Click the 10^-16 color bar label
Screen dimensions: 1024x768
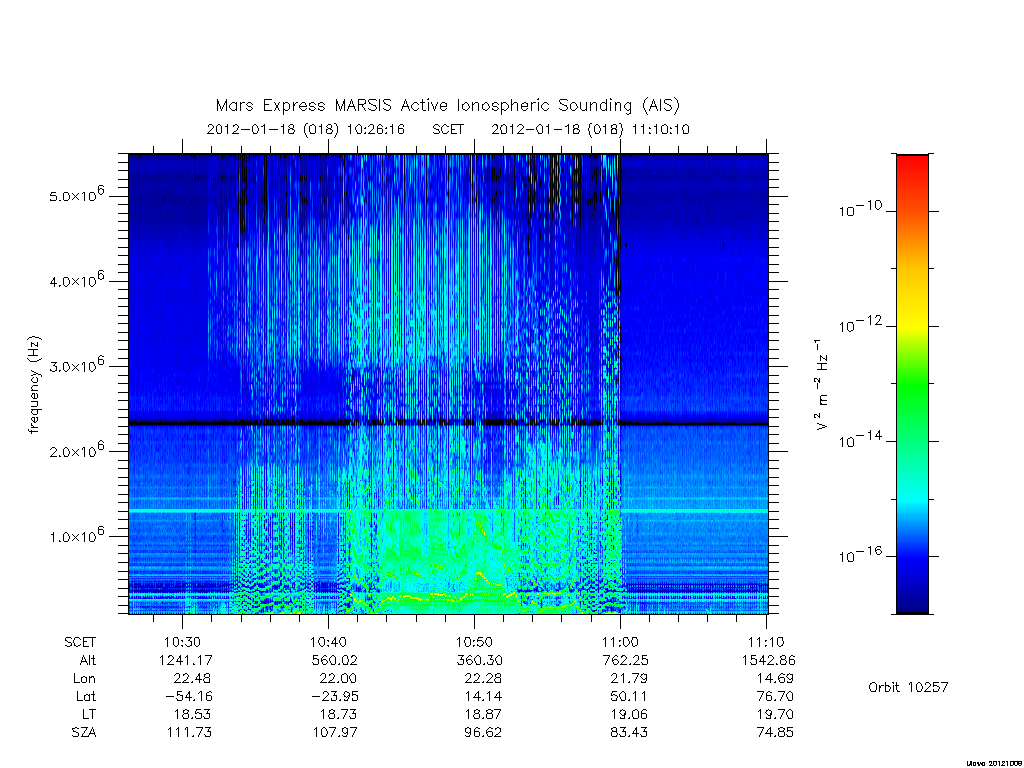point(860,555)
